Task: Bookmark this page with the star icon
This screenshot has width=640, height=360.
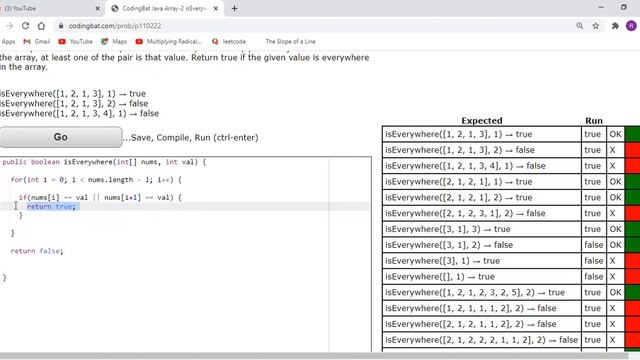Action: click(x=596, y=26)
